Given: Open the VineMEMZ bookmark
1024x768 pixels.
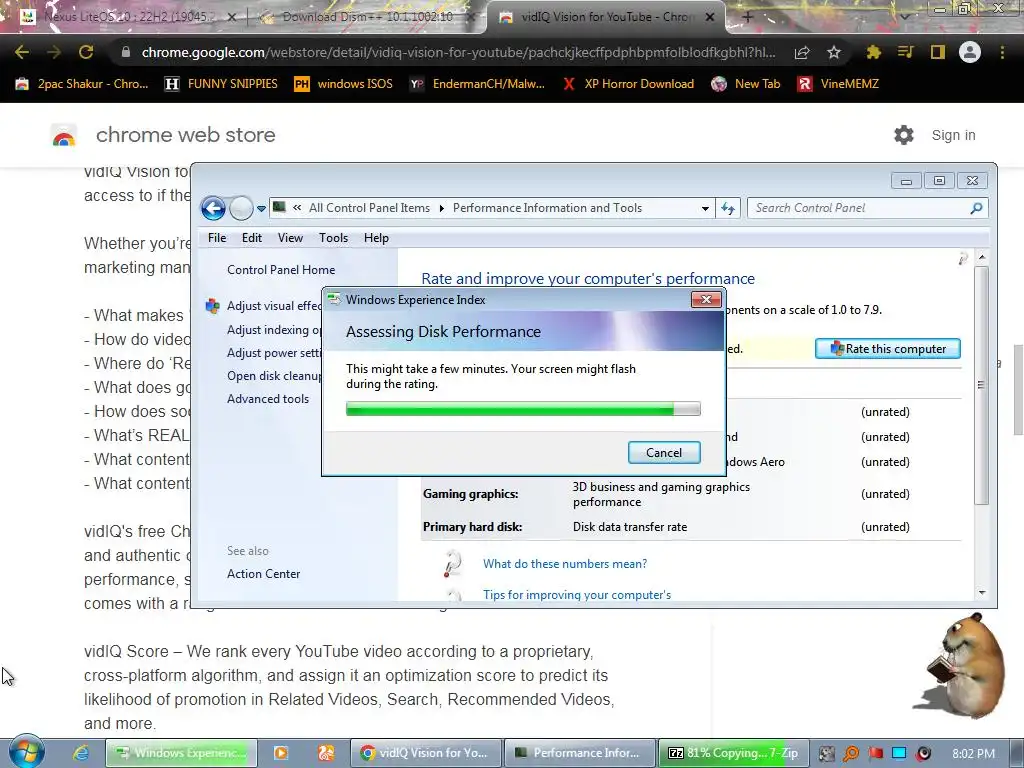Looking at the screenshot, I should pos(839,84).
